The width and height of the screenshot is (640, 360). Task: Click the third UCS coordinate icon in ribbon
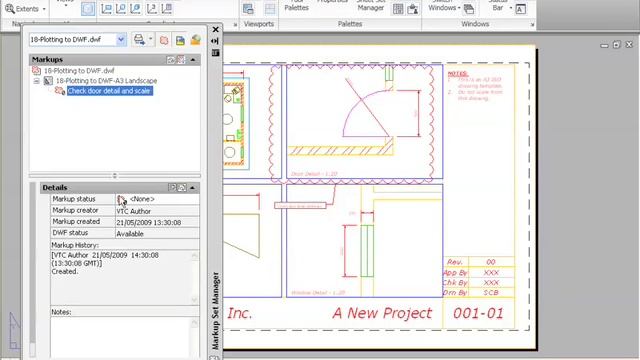[x=136, y=9]
